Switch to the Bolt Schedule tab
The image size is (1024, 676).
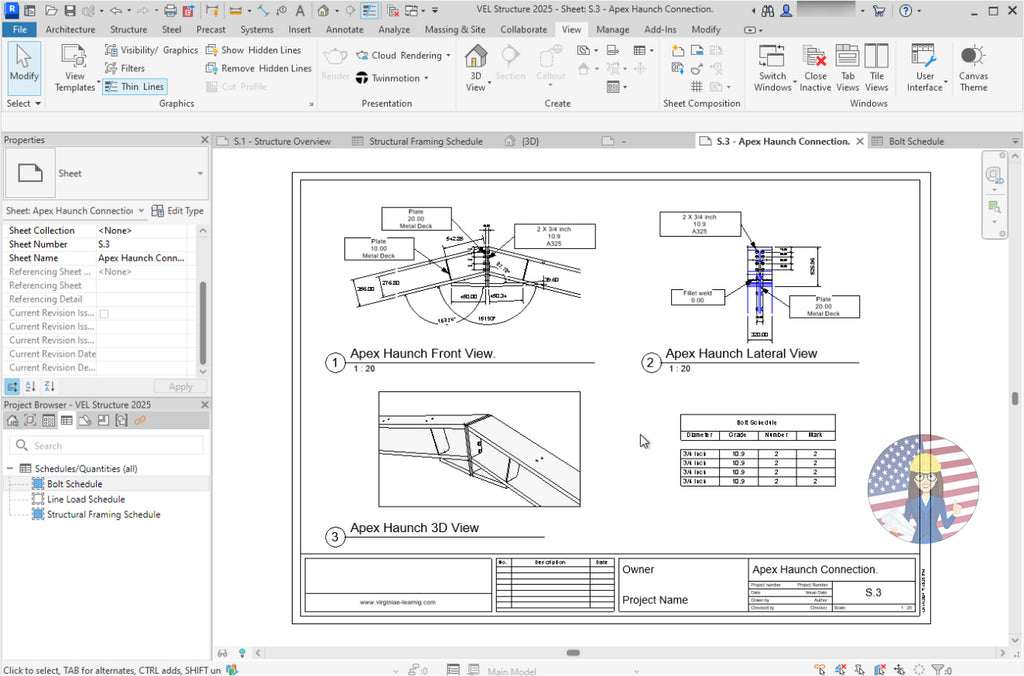click(916, 141)
